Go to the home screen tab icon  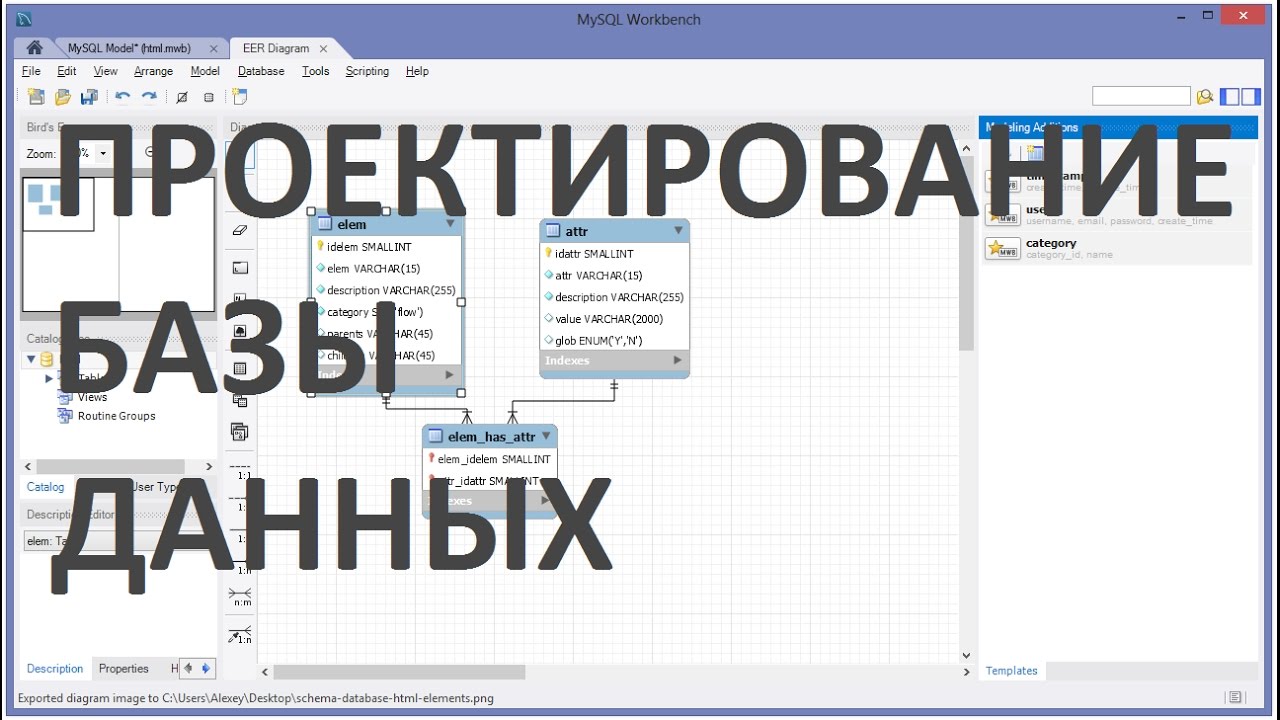pyautogui.click(x=35, y=48)
